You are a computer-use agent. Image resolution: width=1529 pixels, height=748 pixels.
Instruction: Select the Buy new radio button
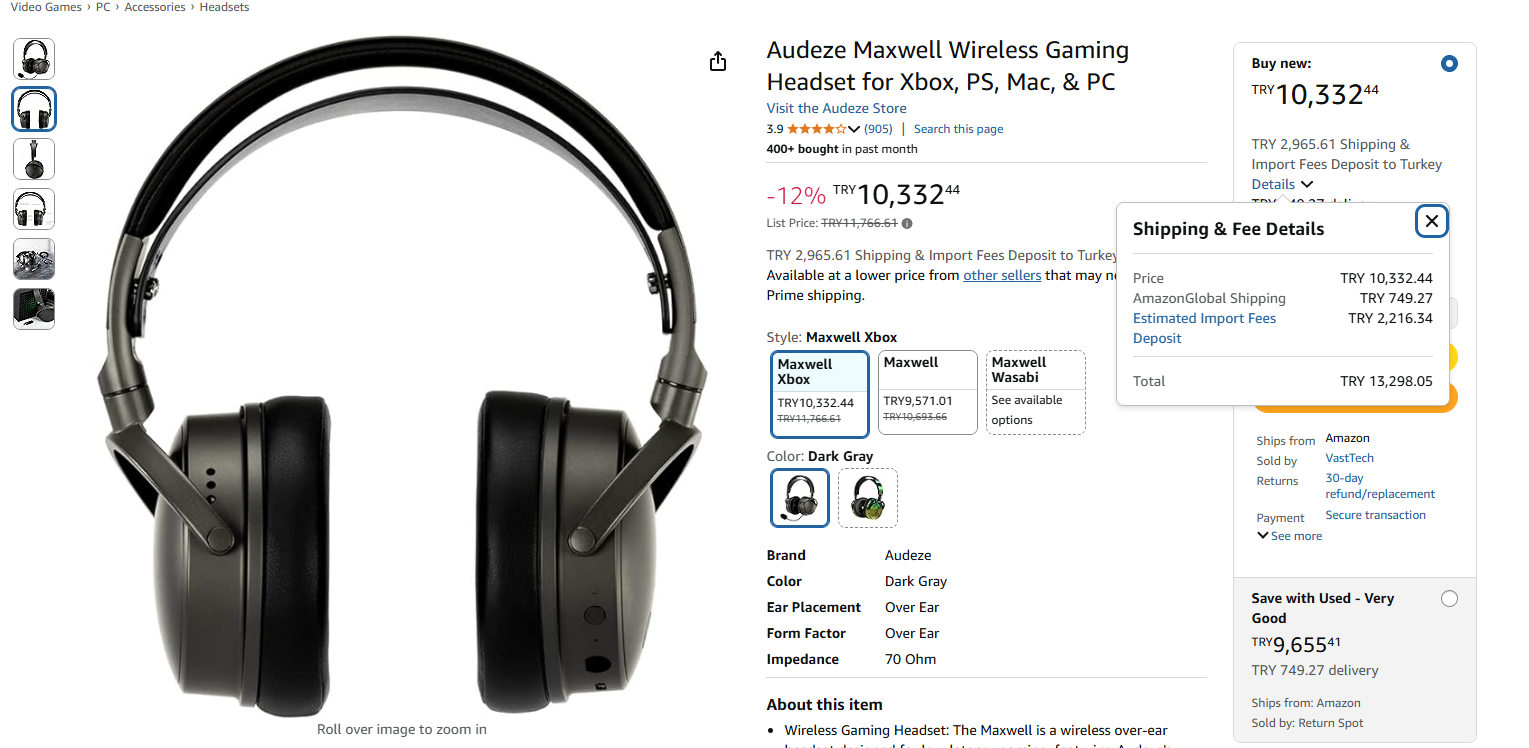pyautogui.click(x=1449, y=64)
